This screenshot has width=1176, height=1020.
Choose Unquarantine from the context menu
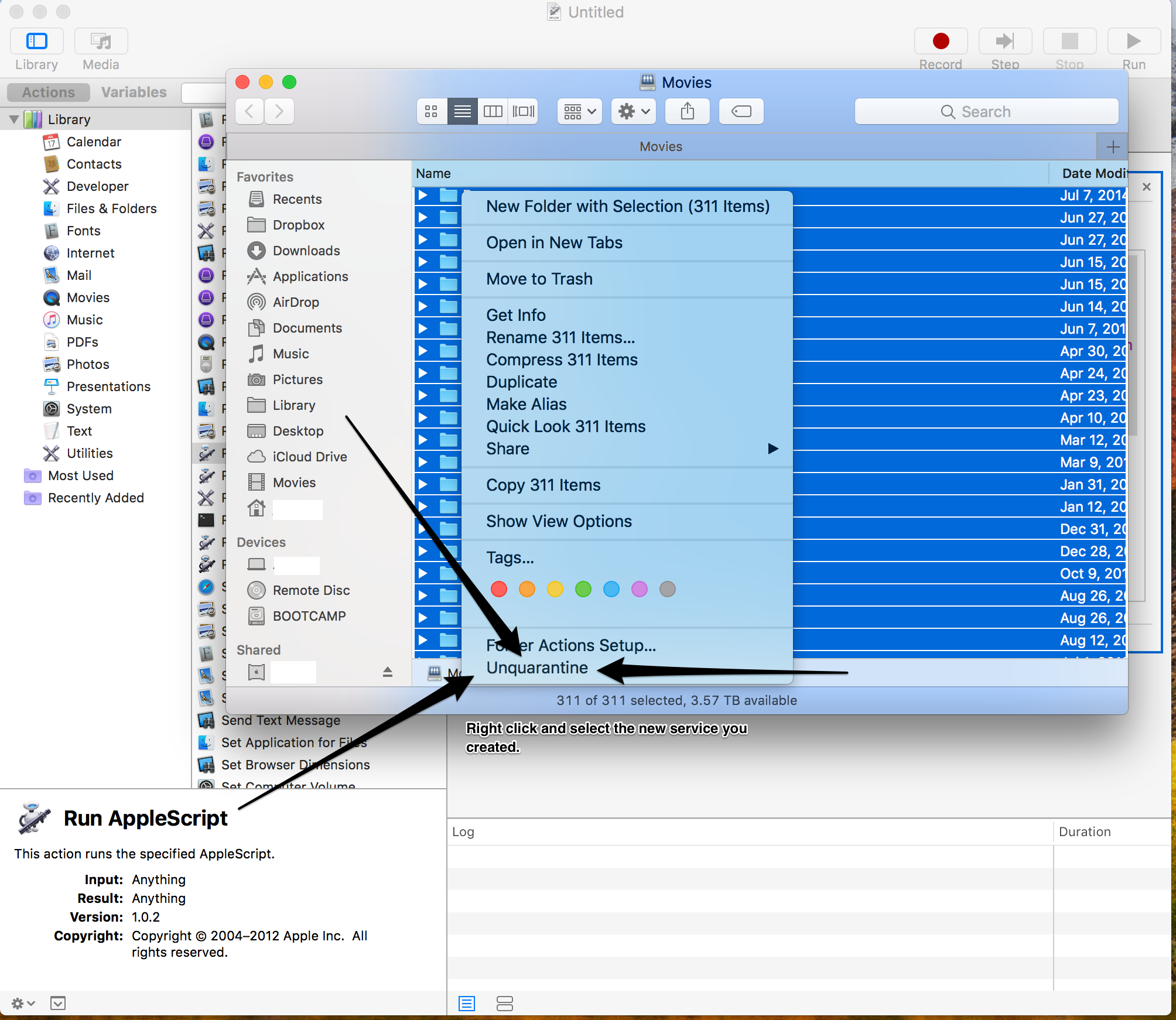coord(536,668)
